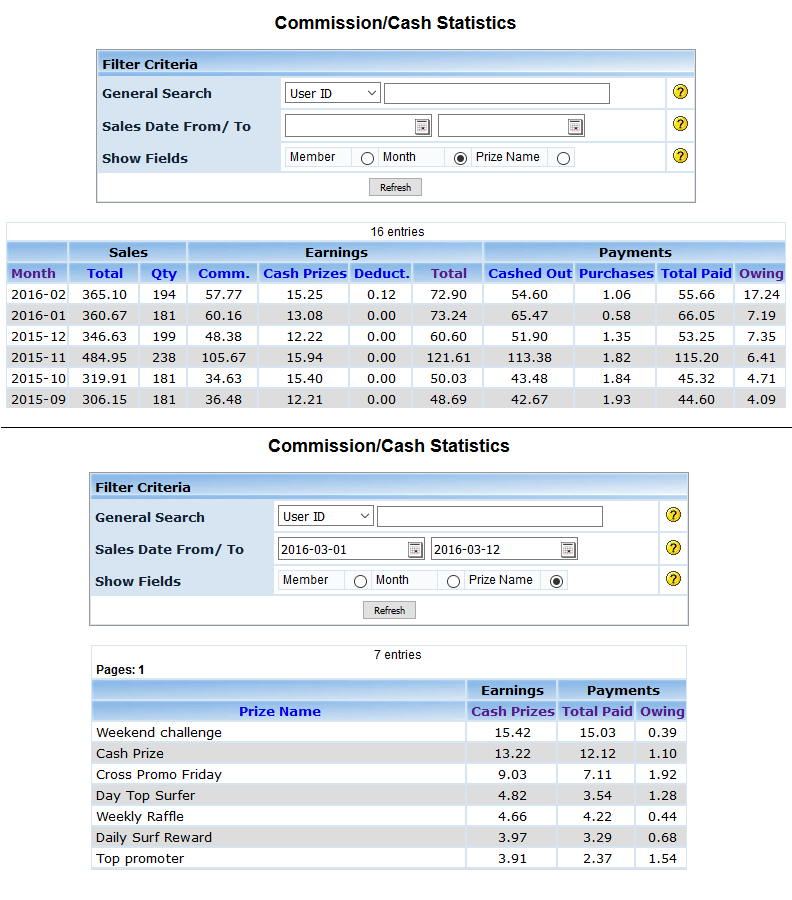Click help icon beside bottom General Search row
This screenshot has width=792, height=900.
click(x=673, y=515)
